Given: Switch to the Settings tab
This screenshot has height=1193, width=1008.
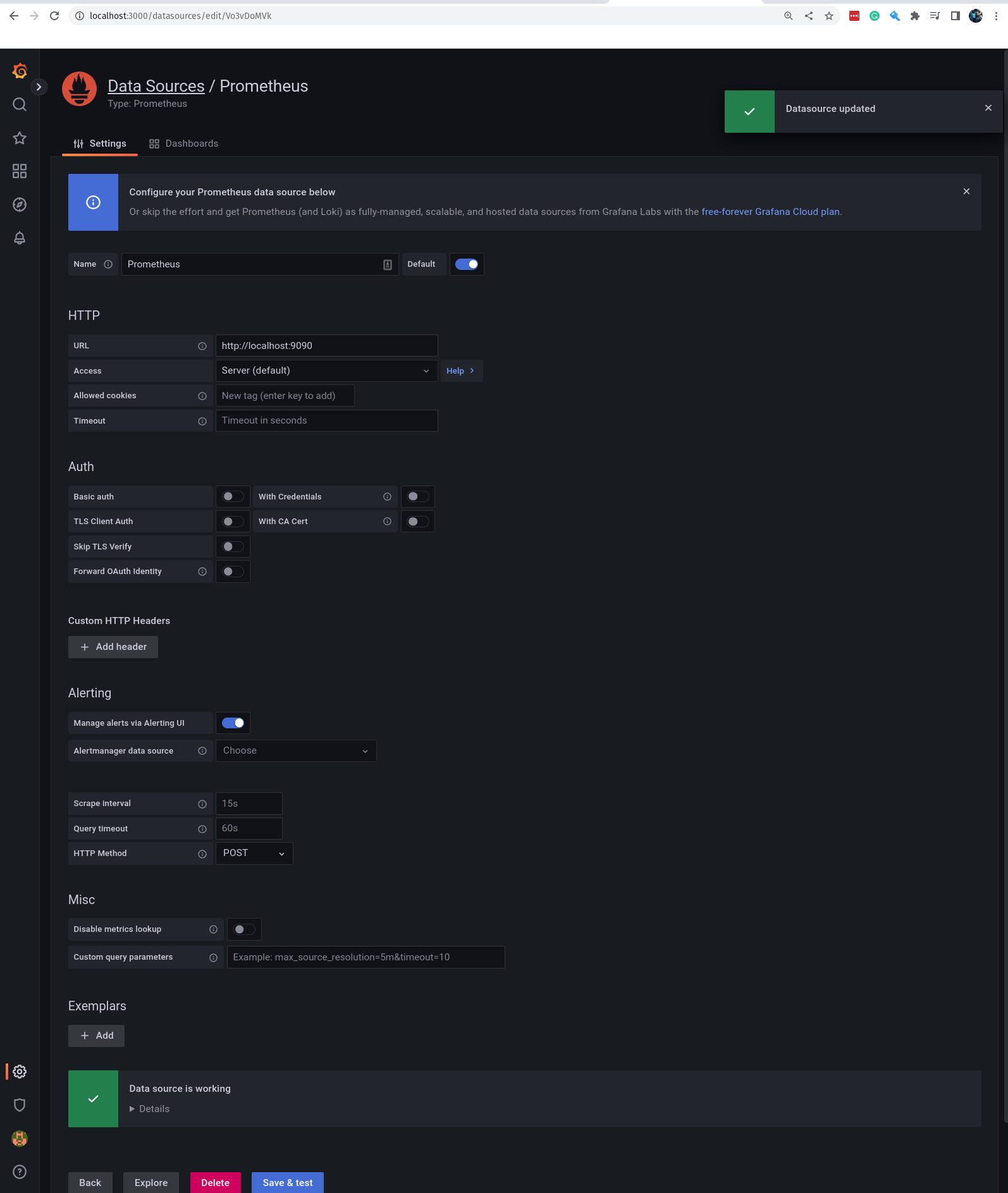Looking at the screenshot, I should pyautogui.click(x=100, y=144).
